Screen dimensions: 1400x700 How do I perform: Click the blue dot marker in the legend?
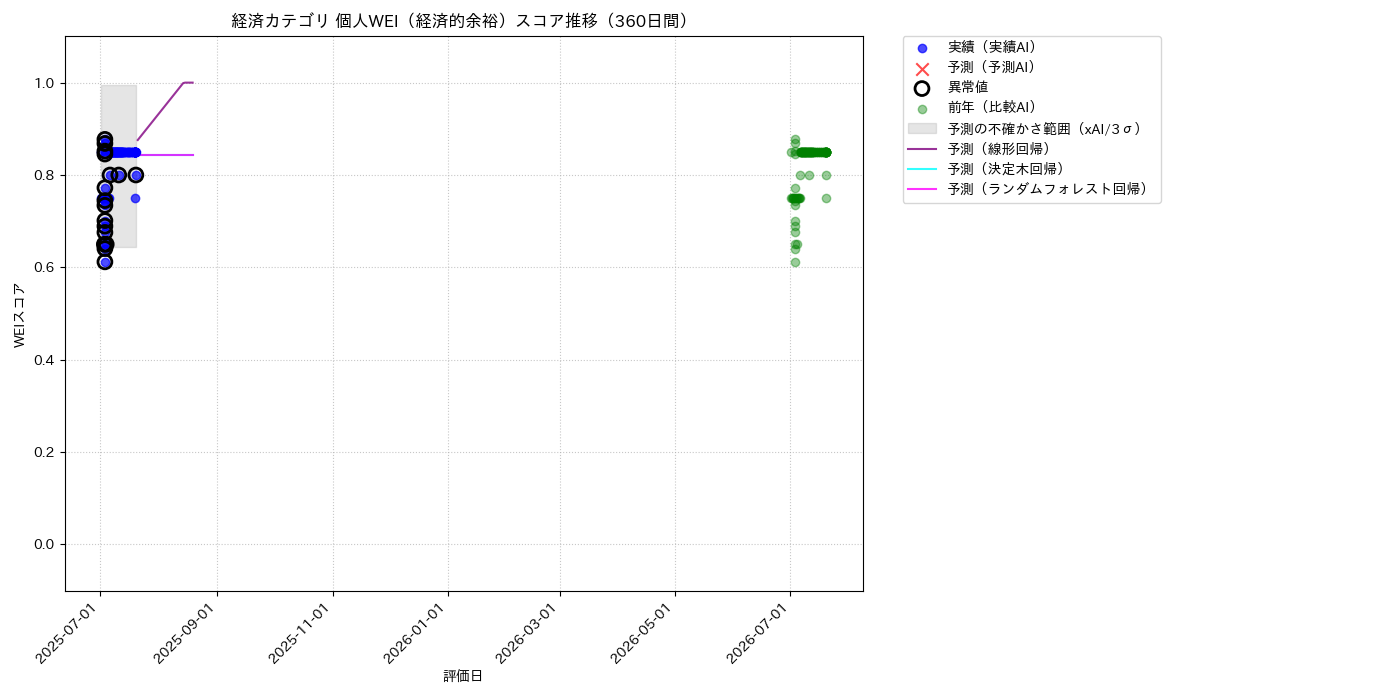click(x=922, y=48)
